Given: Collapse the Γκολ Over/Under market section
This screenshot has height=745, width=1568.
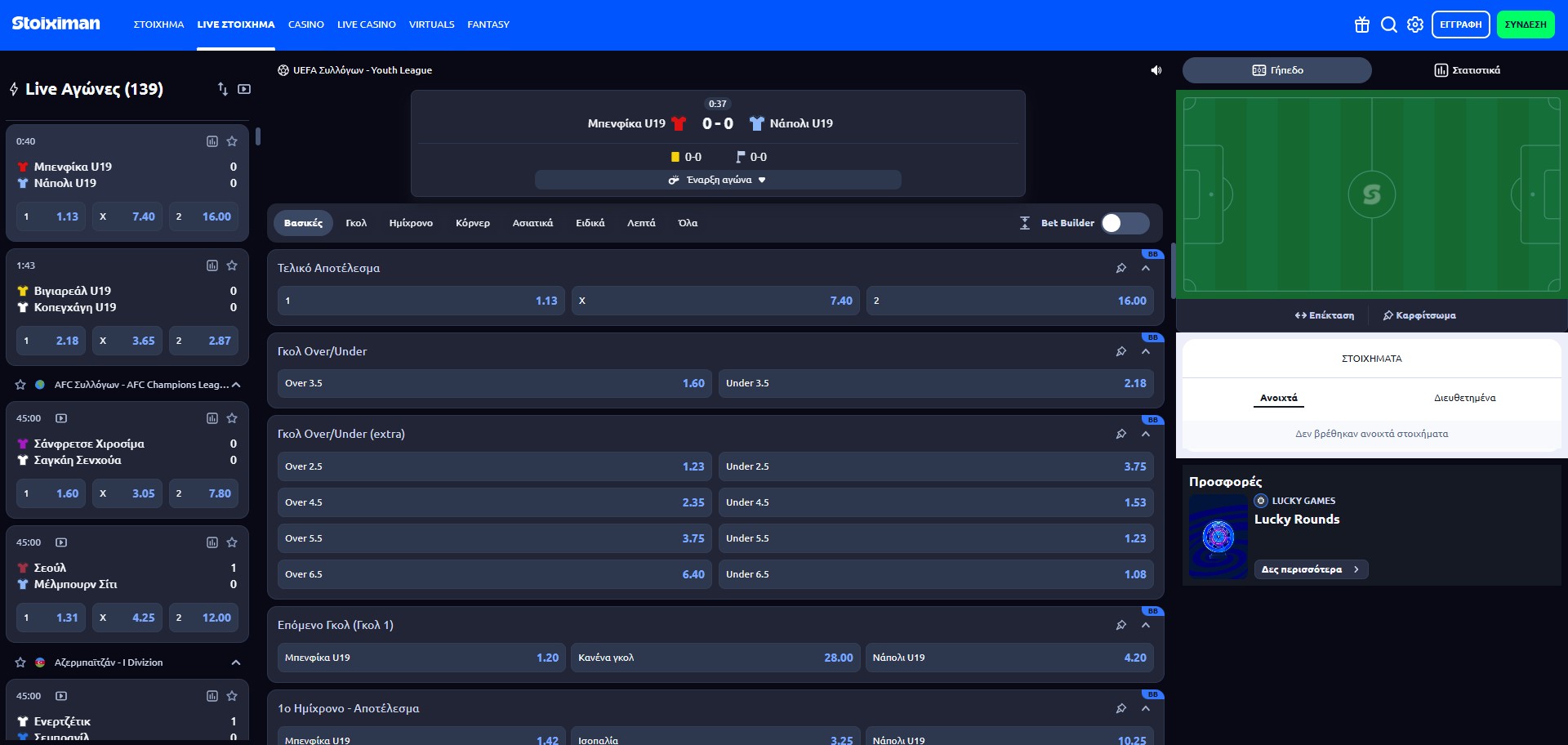Looking at the screenshot, I should (1146, 351).
